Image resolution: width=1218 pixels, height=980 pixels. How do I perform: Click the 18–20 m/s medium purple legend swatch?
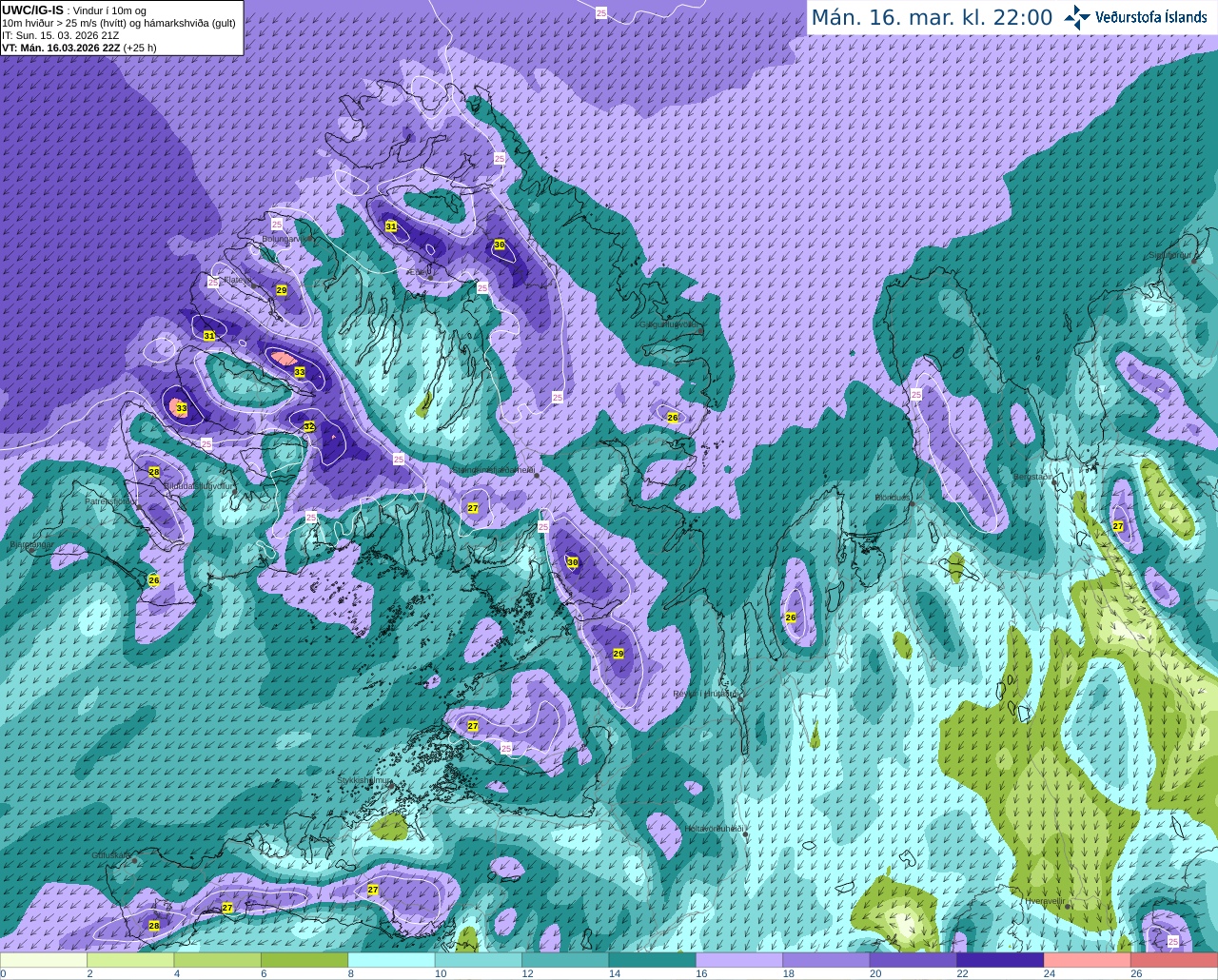click(826, 960)
